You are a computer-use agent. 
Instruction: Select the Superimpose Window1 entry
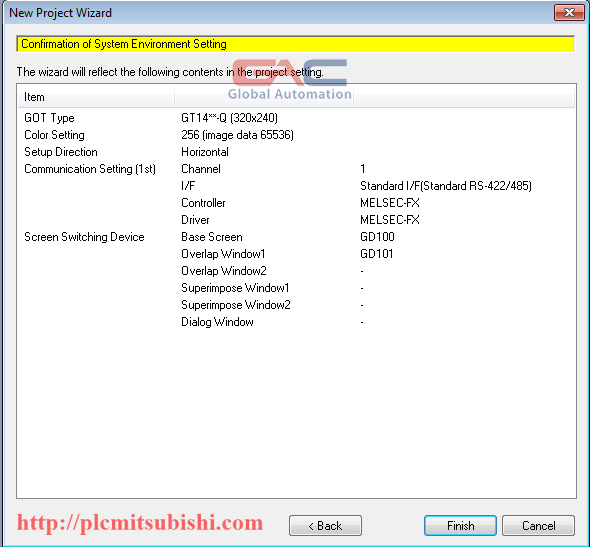click(x=235, y=288)
